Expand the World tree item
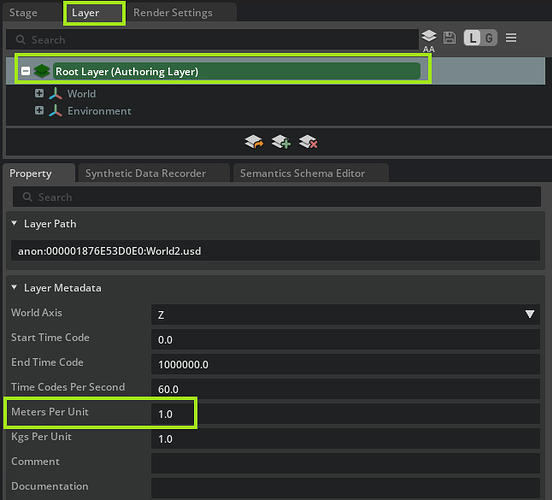 click(39, 93)
